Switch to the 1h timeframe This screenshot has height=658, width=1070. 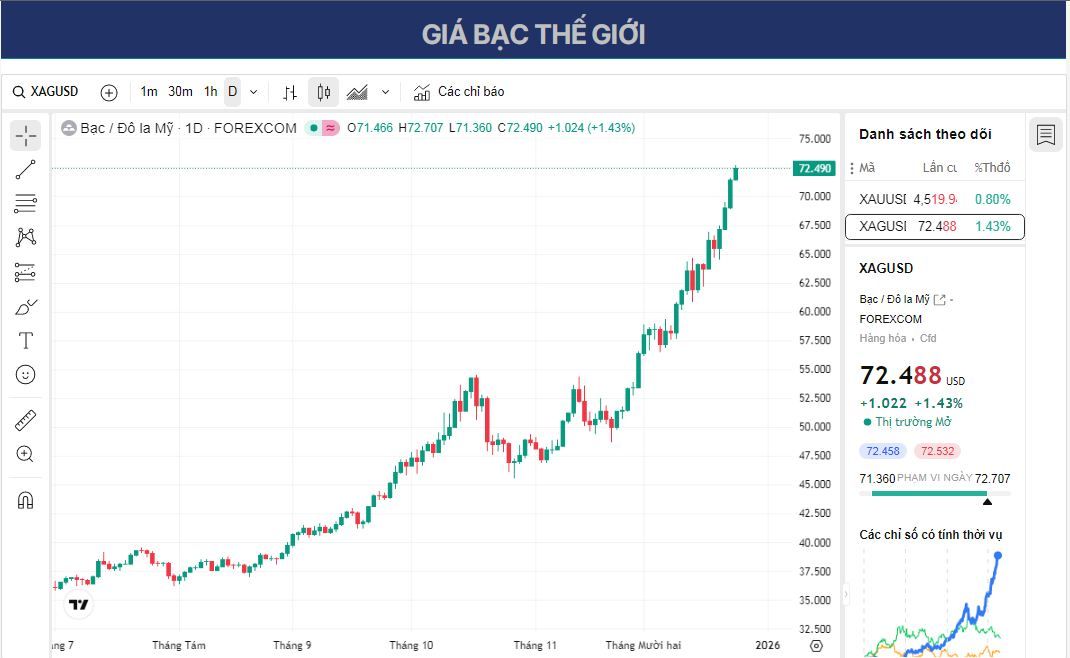pyautogui.click(x=210, y=91)
